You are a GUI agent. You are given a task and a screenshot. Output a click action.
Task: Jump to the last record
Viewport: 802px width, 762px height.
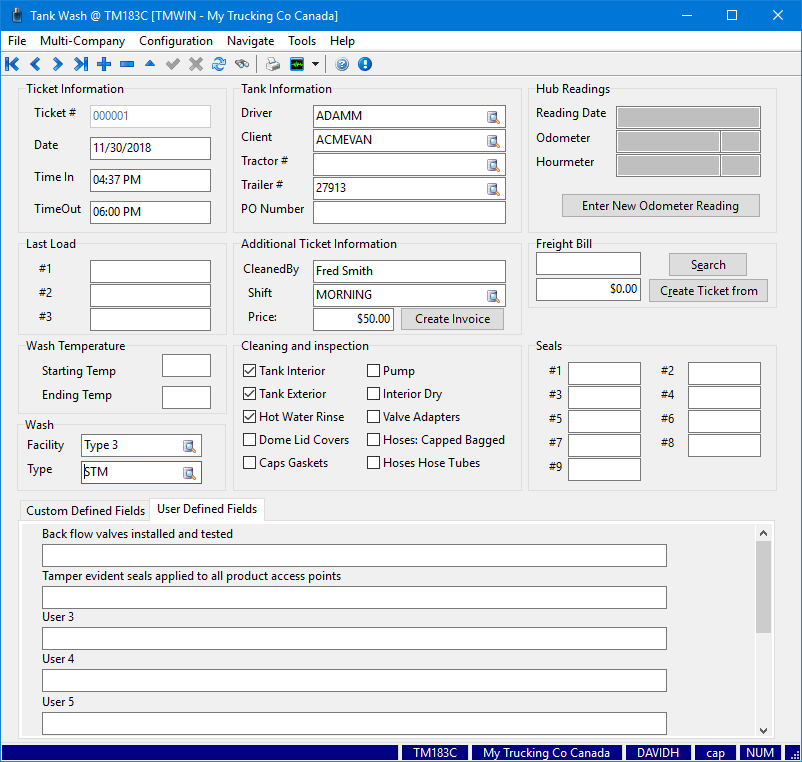click(81, 64)
